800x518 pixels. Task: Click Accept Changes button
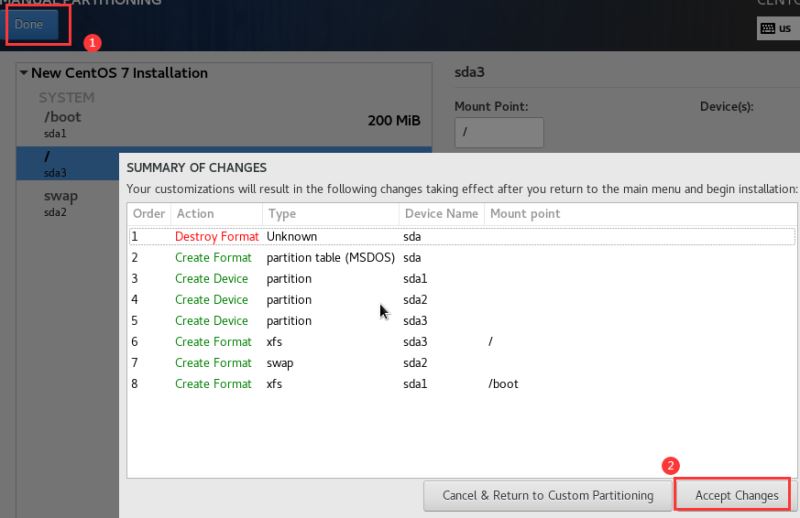(x=736, y=495)
